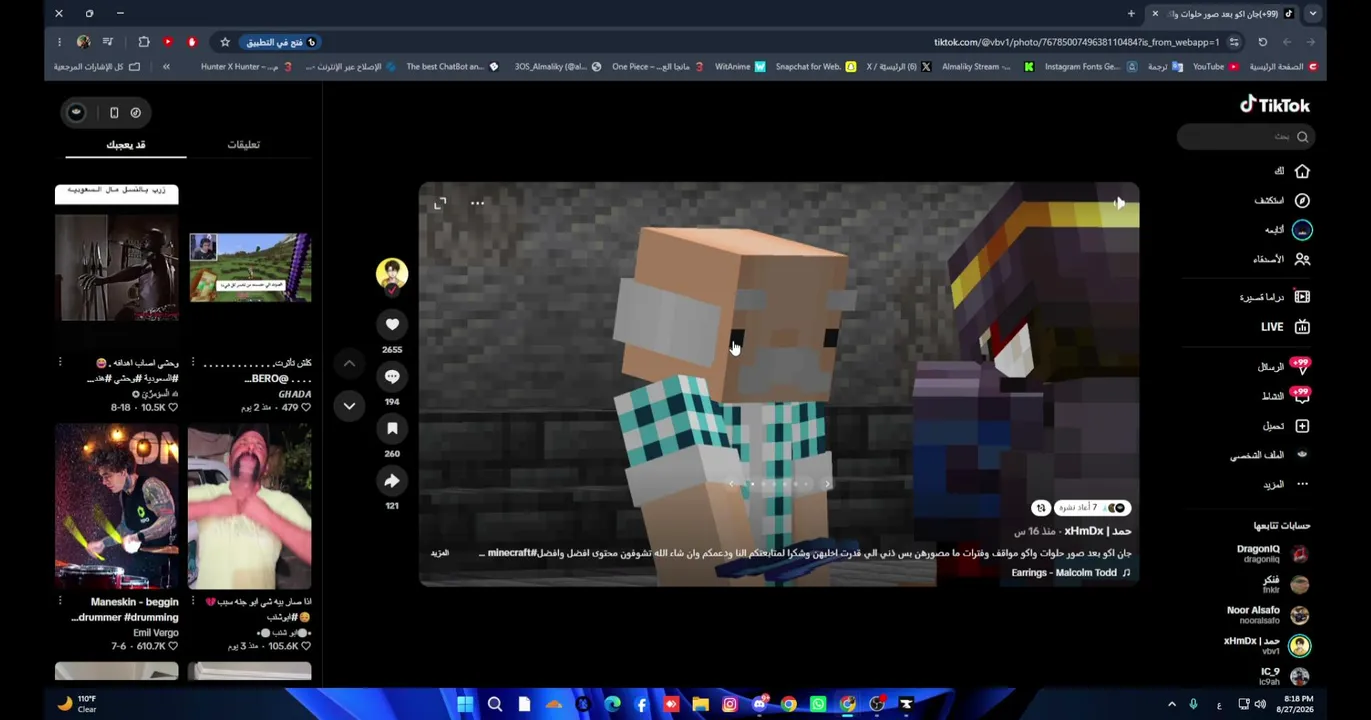Click the phone icon in top pill
This screenshot has width=1371, height=720.
tap(114, 113)
